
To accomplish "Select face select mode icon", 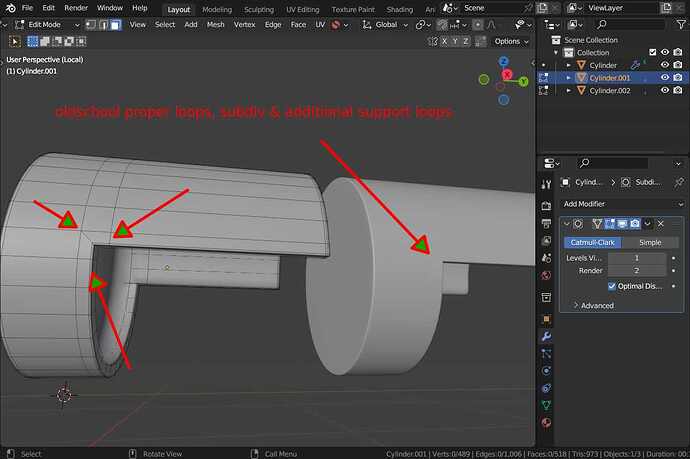I will point(115,25).
